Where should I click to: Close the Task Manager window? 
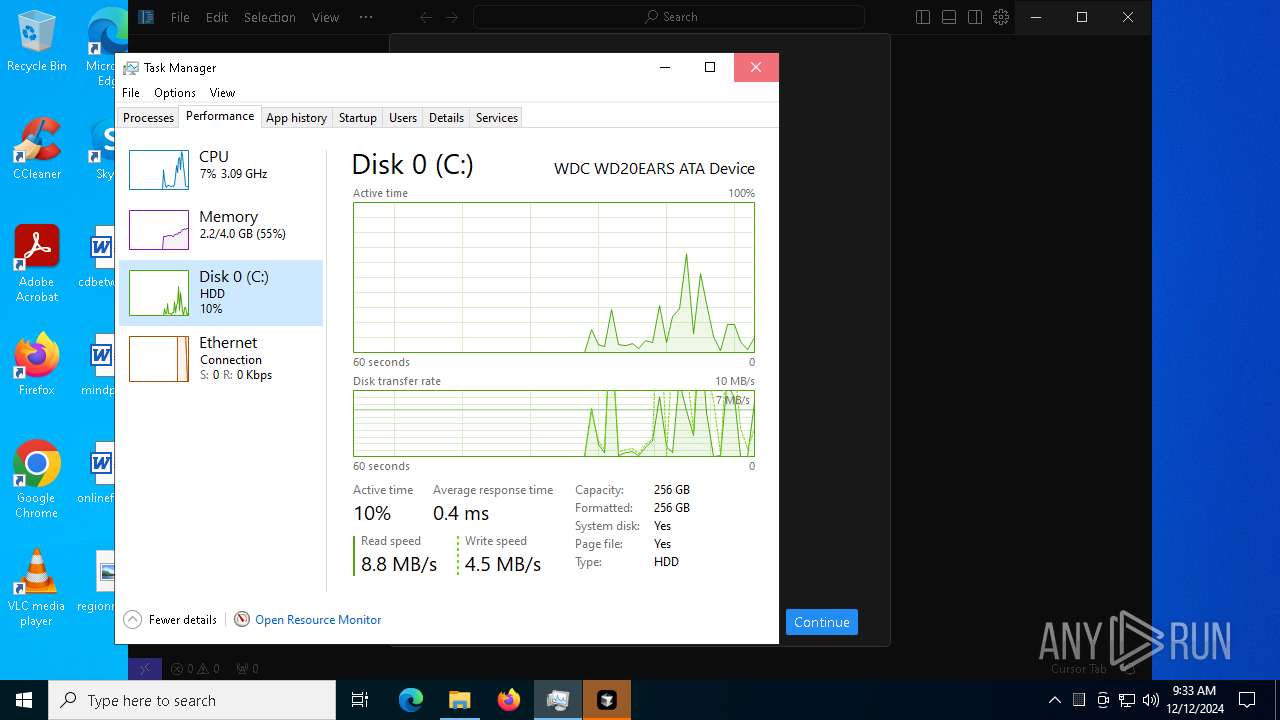point(756,67)
